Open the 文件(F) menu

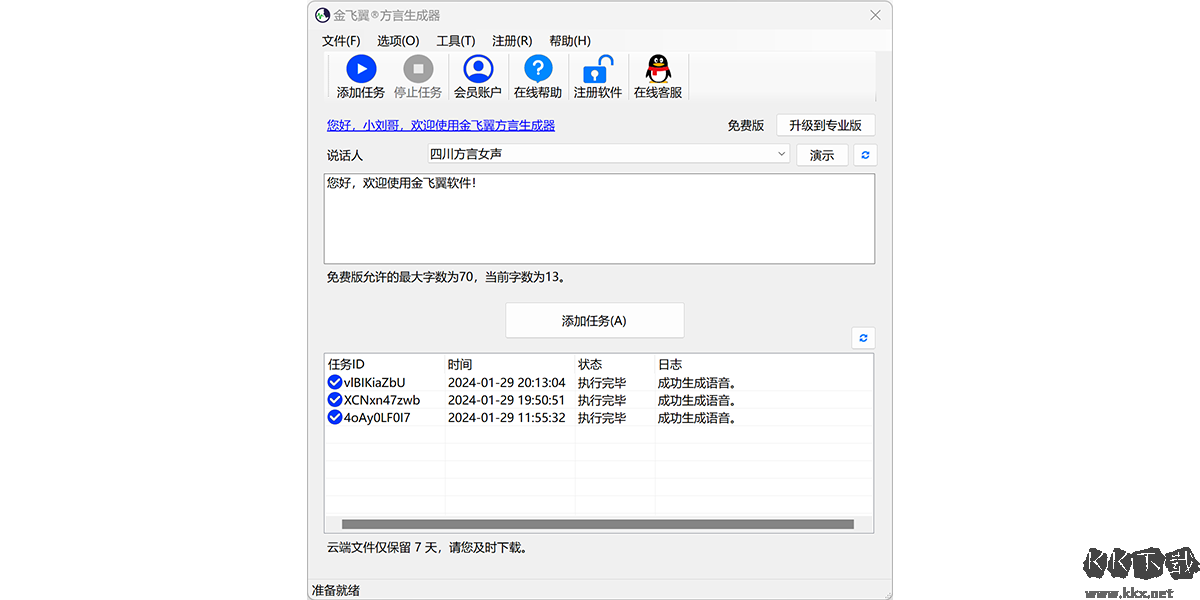pos(340,41)
